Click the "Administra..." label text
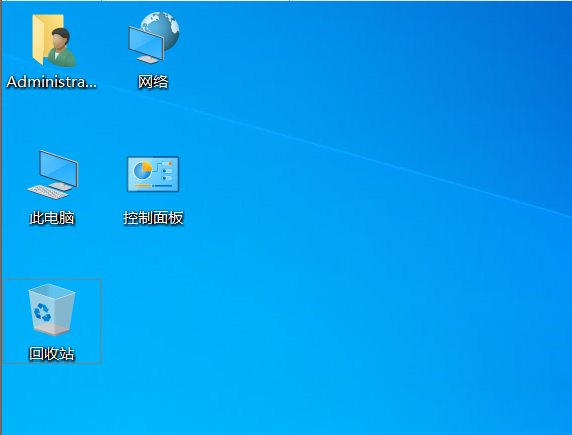Screen dimensions: 572x435 coord(51,82)
